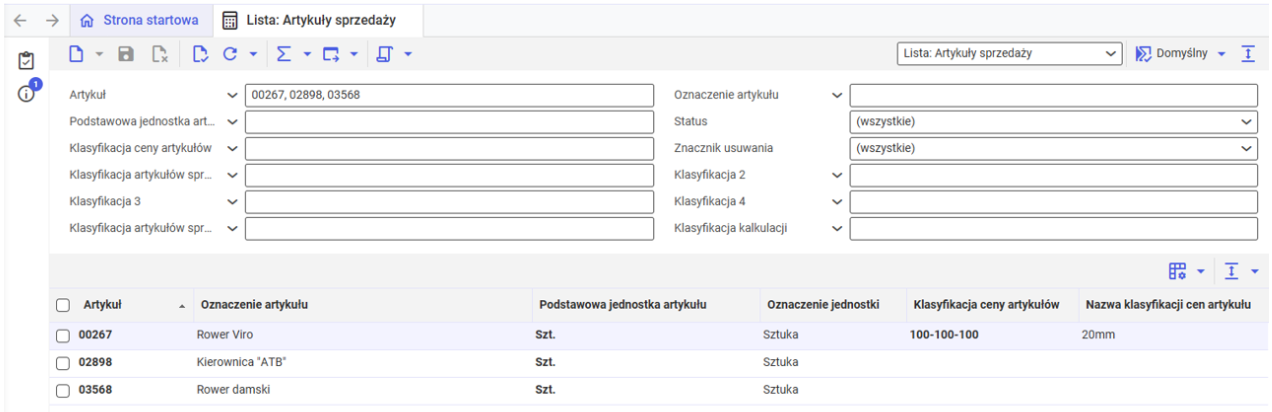The width and height of the screenshot is (1272, 412).
Task: Click the sum sigma icon
Action: coord(283,54)
